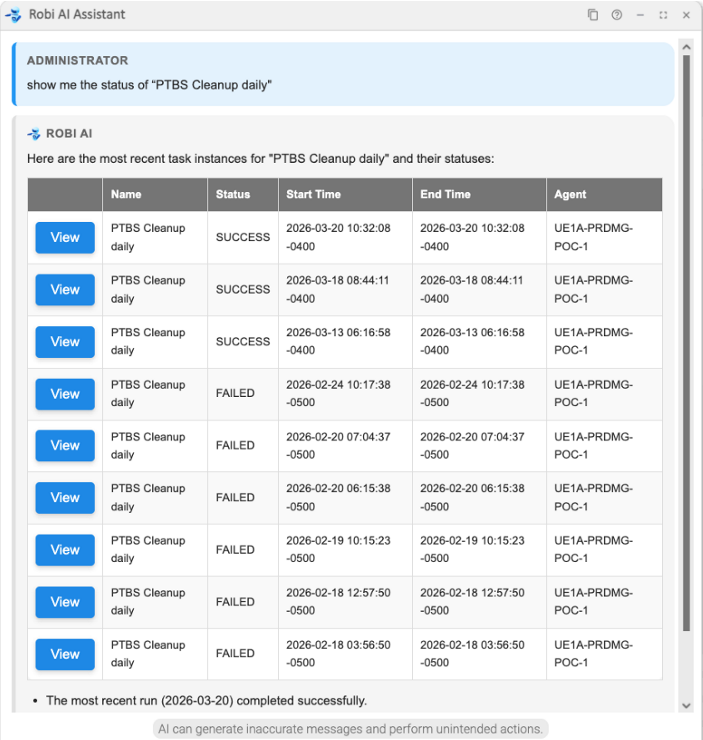This screenshot has width=703, height=740.
Task: View the failed 2026-02-19 10:15:23 run
Action: tap(65, 550)
